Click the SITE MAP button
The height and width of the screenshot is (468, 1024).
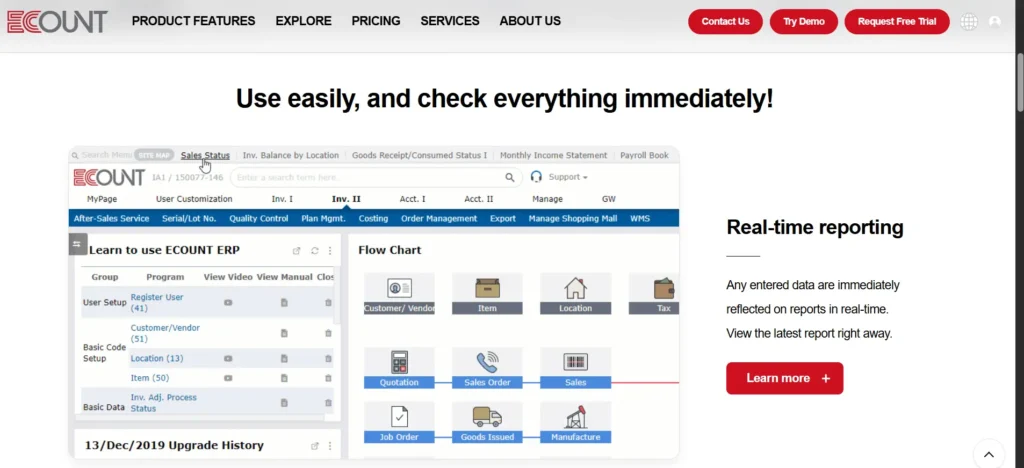154,155
